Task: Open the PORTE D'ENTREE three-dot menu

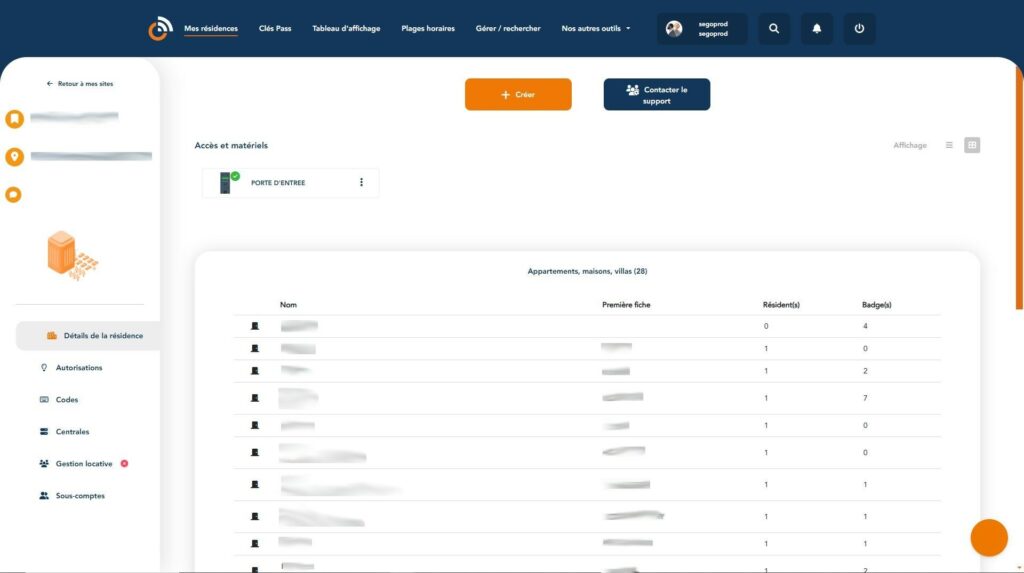Action: point(361,183)
